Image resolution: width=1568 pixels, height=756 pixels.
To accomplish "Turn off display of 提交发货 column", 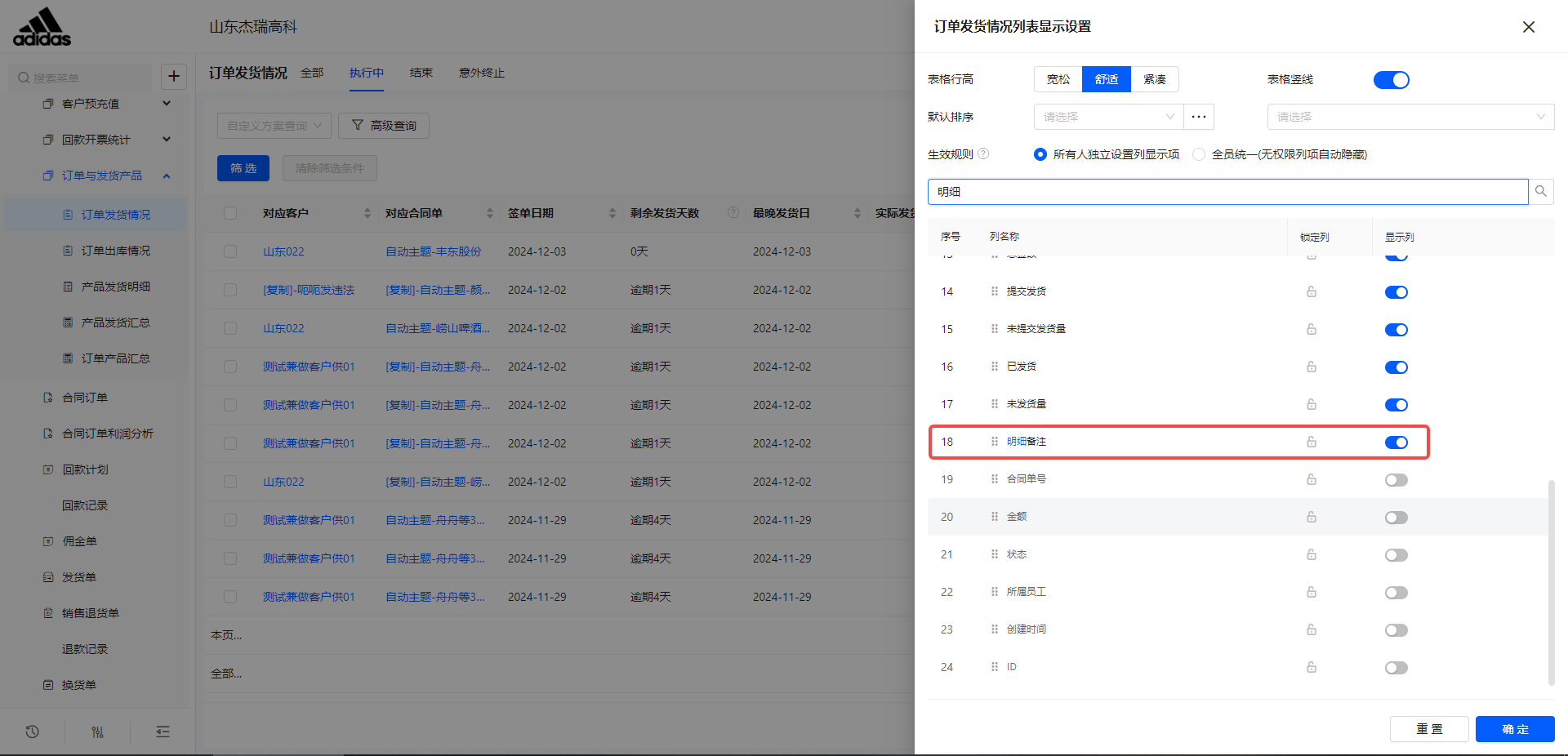I will click(x=1396, y=292).
